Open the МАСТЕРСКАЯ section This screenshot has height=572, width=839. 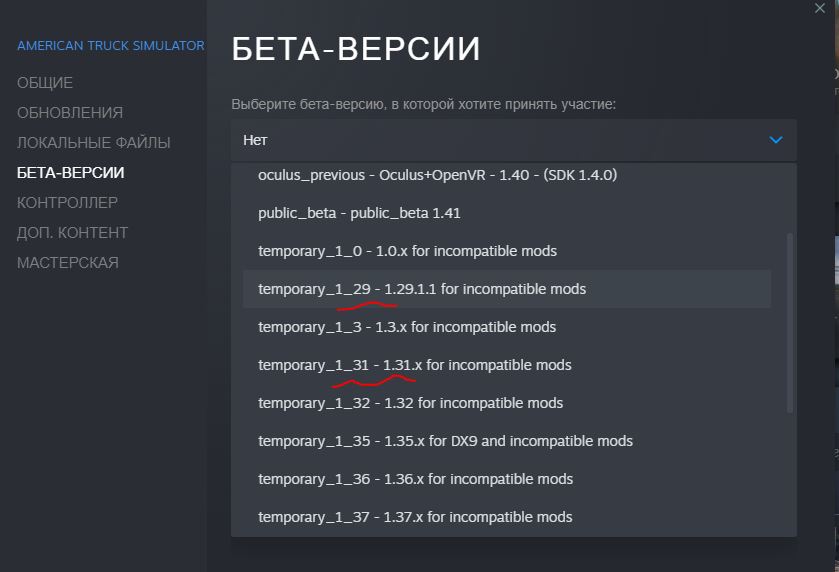click(x=68, y=263)
